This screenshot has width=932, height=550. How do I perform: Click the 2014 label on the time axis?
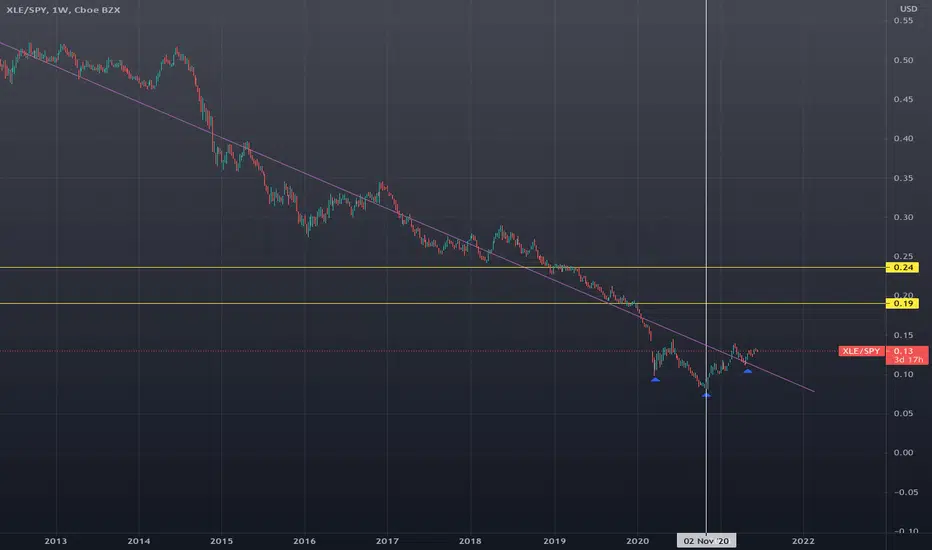point(138,540)
